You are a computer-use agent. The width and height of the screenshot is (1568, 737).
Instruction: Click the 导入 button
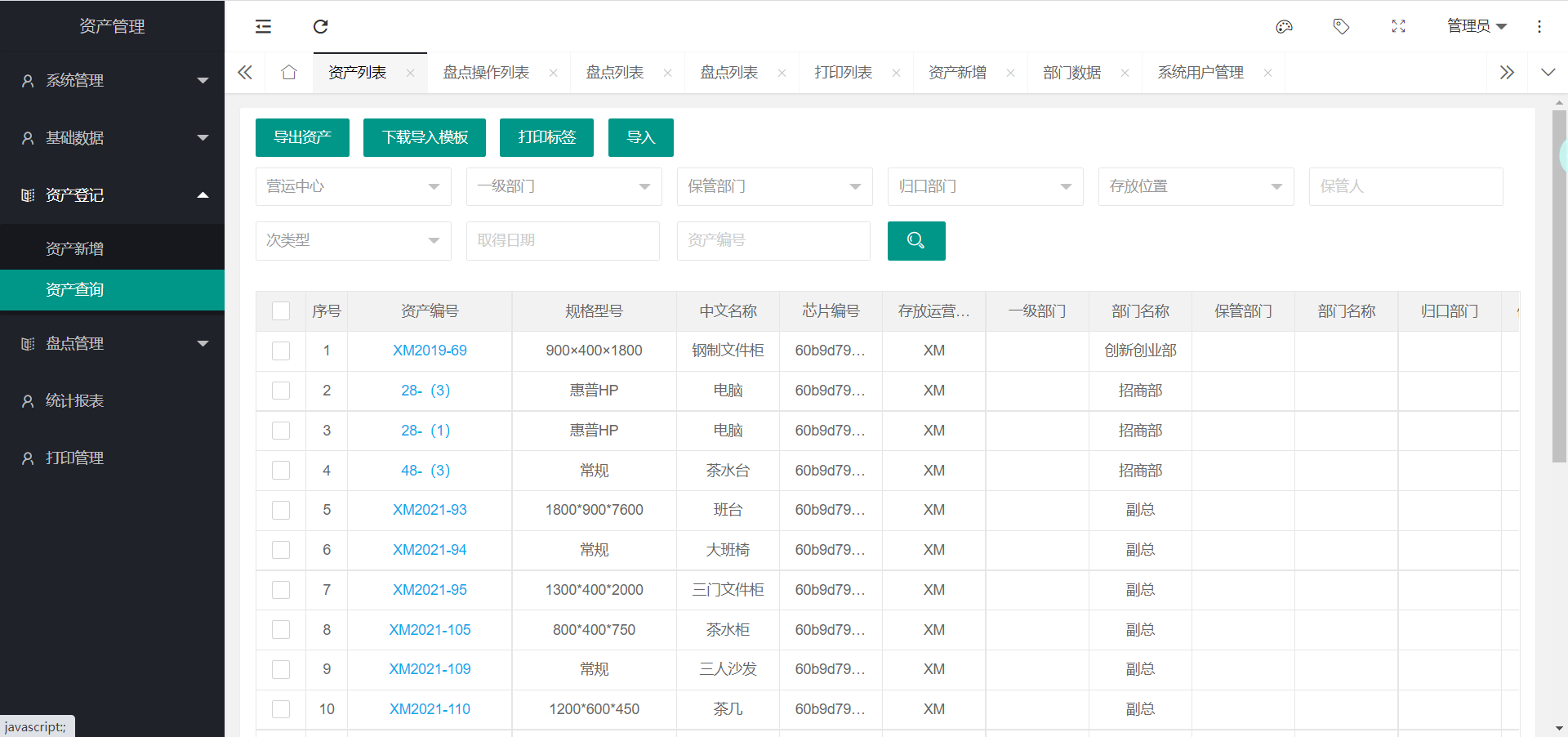click(x=641, y=137)
